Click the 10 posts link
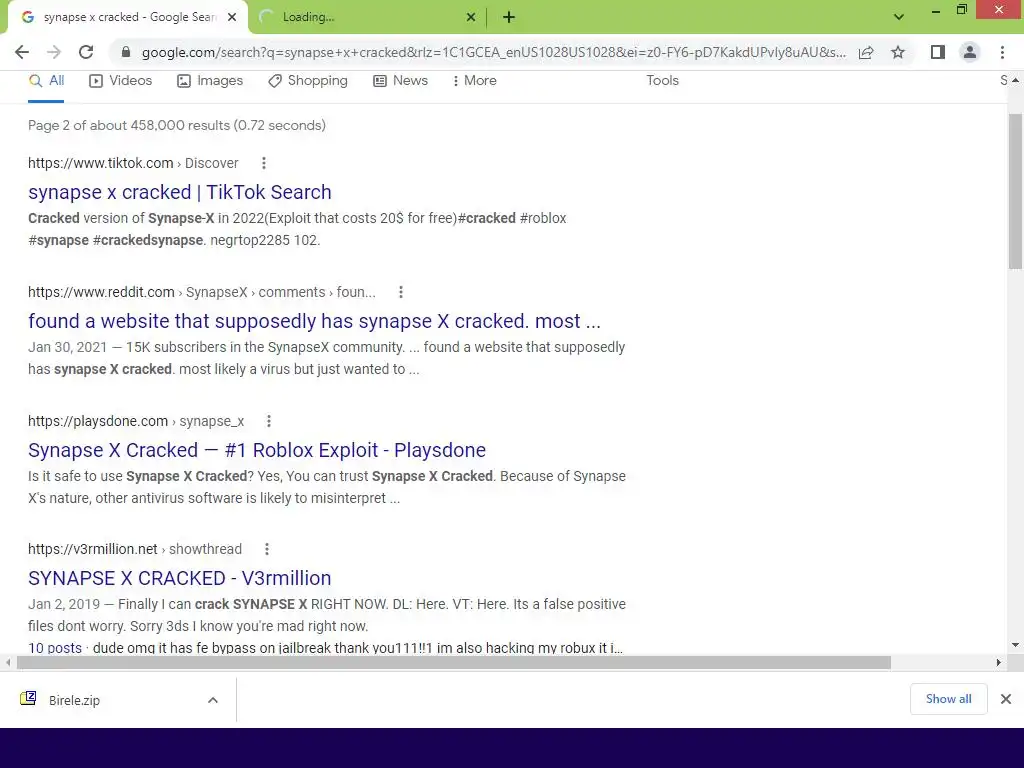 point(55,648)
